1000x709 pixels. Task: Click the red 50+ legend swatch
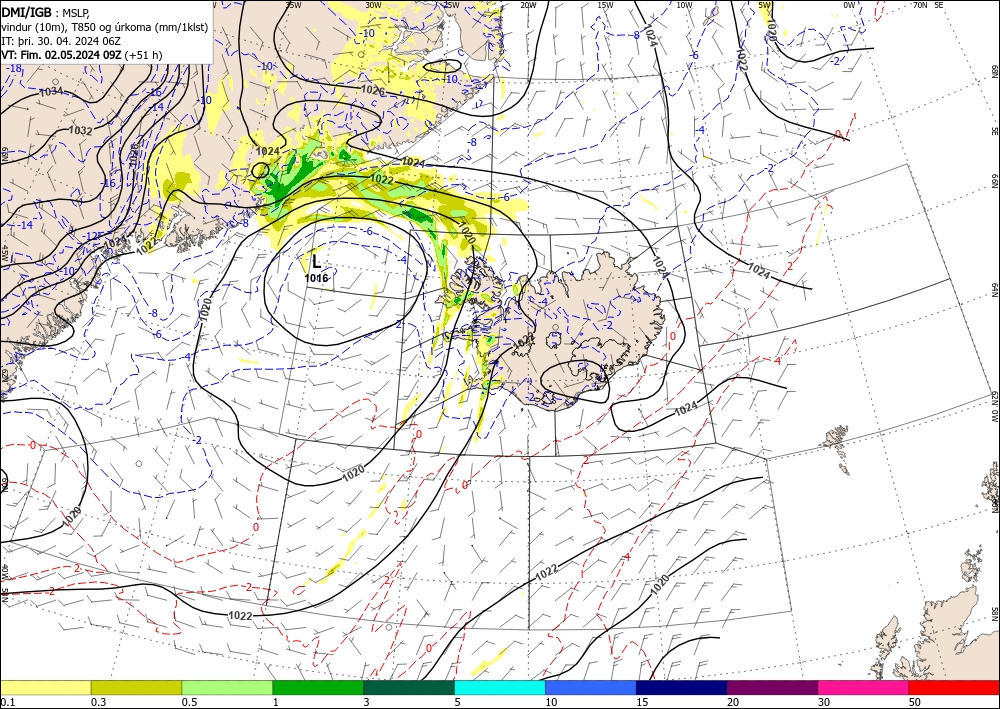(954, 687)
